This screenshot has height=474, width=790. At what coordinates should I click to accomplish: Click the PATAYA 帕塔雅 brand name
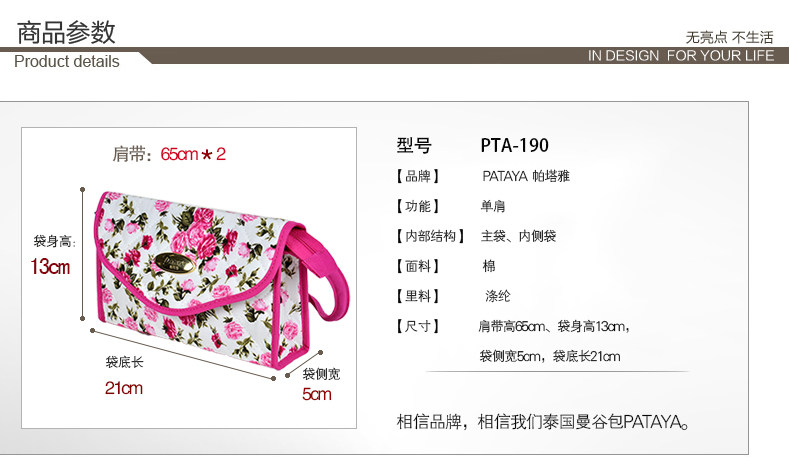(x=525, y=176)
